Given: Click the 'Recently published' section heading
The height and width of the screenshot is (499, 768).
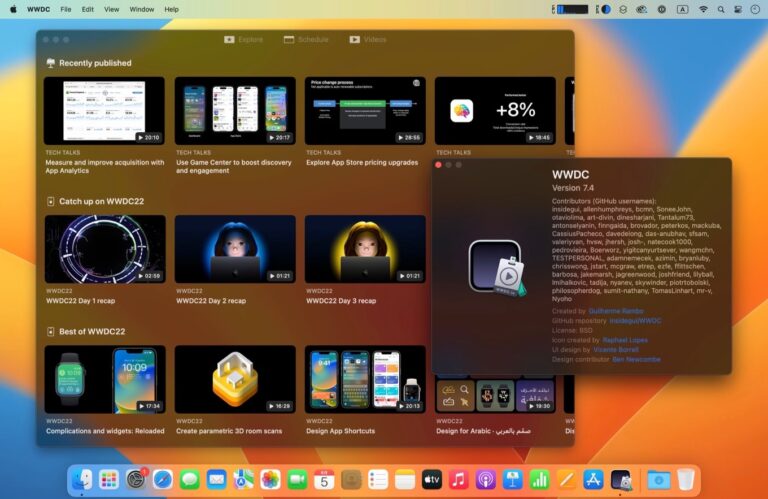Looking at the screenshot, I should point(95,63).
